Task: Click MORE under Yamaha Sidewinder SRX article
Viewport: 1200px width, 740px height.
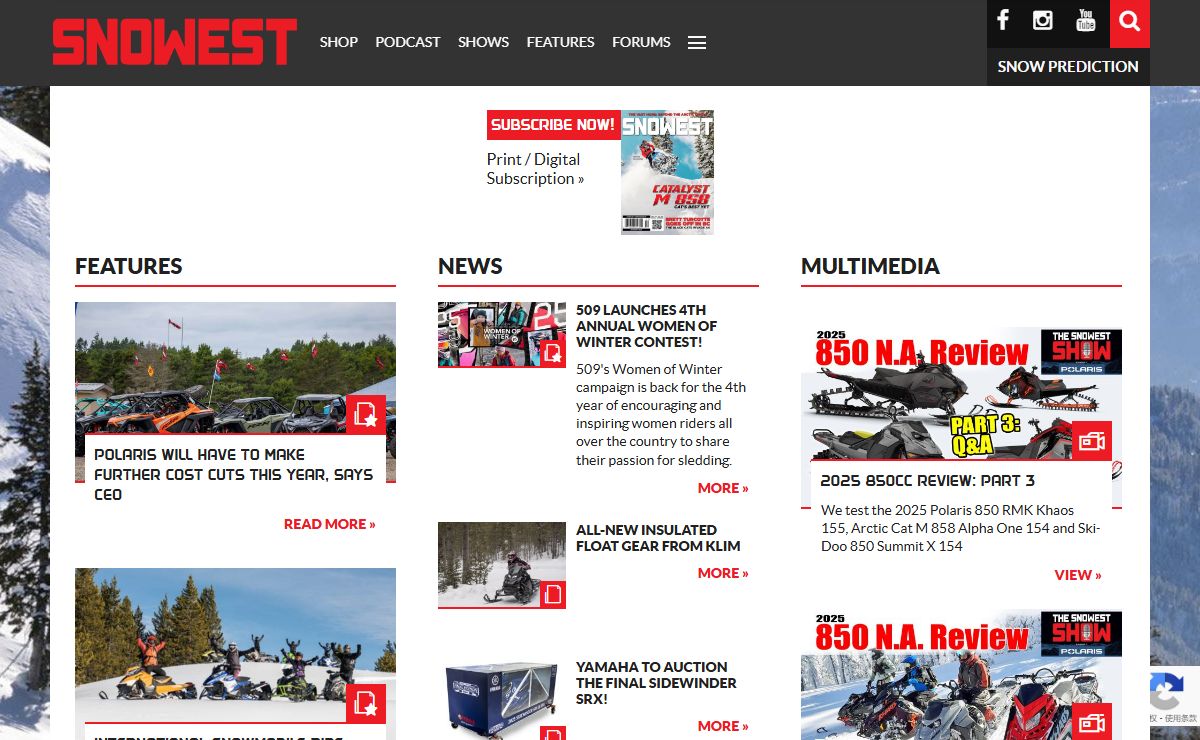Action: point(723,726)
